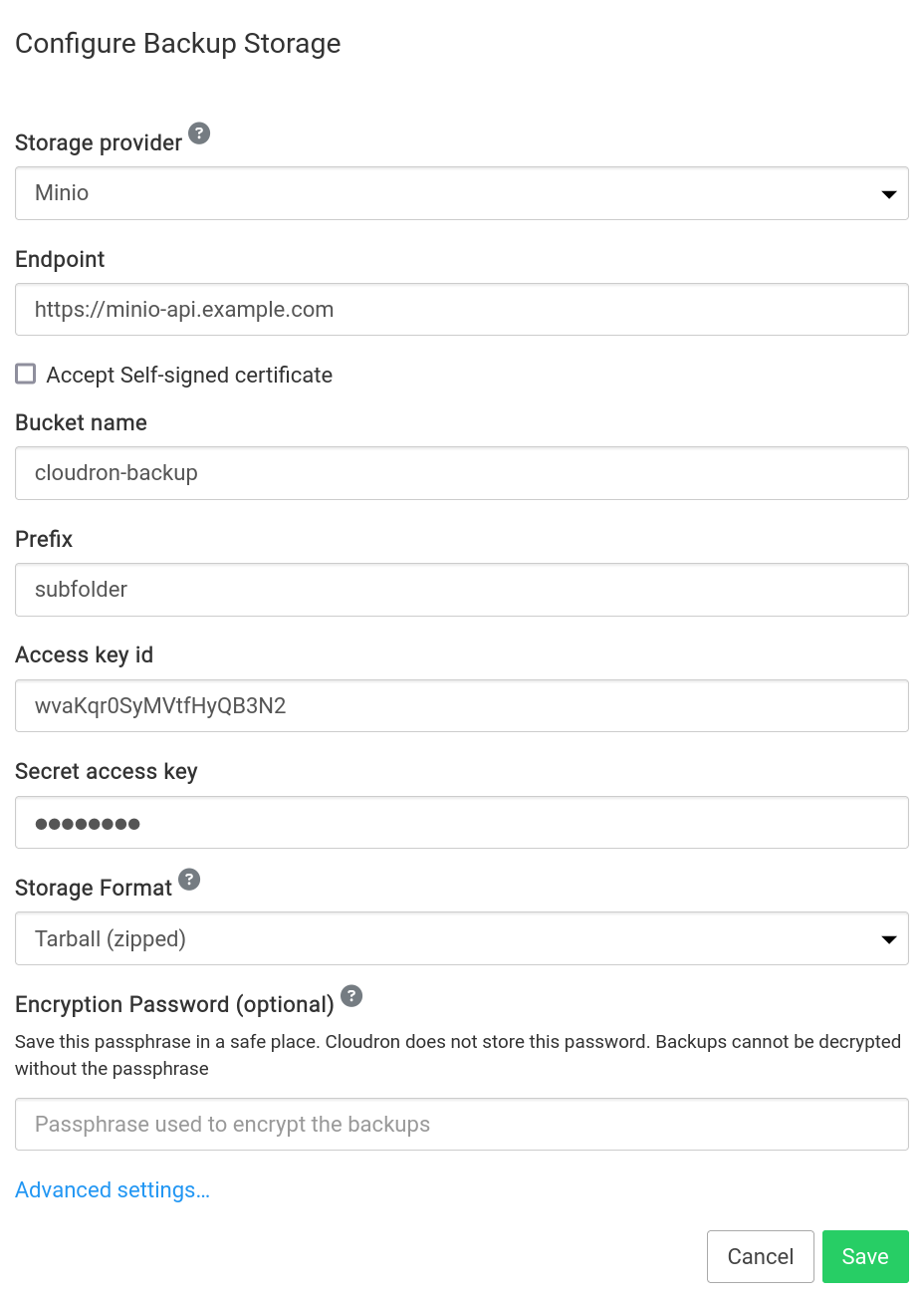The width and height of the screenshot is (924, 1299).
Task: Toggle Accept Self-signed certificate checkbox
Action: pyautogui.click(x=26, y=374)
